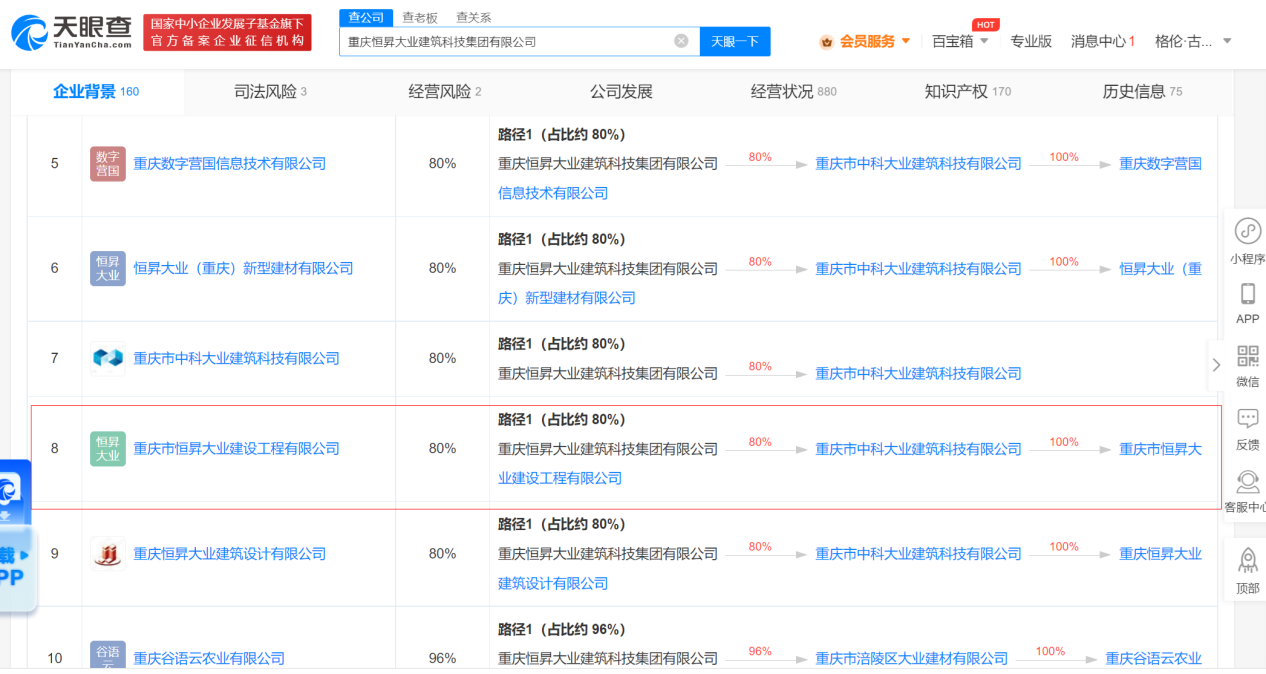Open the 反馈 feedback icon

(x=1247, y=419)
